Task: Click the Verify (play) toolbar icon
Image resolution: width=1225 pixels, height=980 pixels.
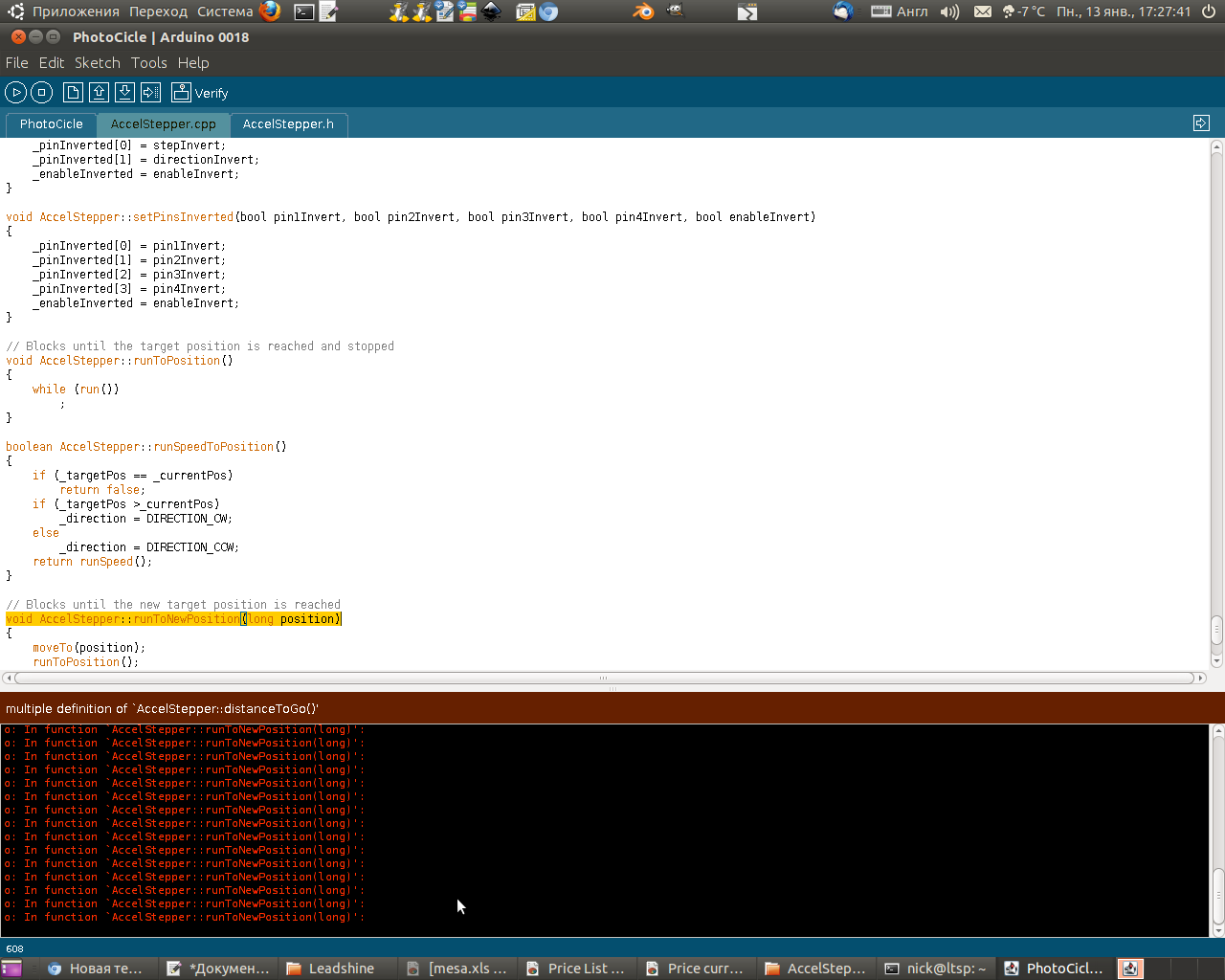Action: 15,93
